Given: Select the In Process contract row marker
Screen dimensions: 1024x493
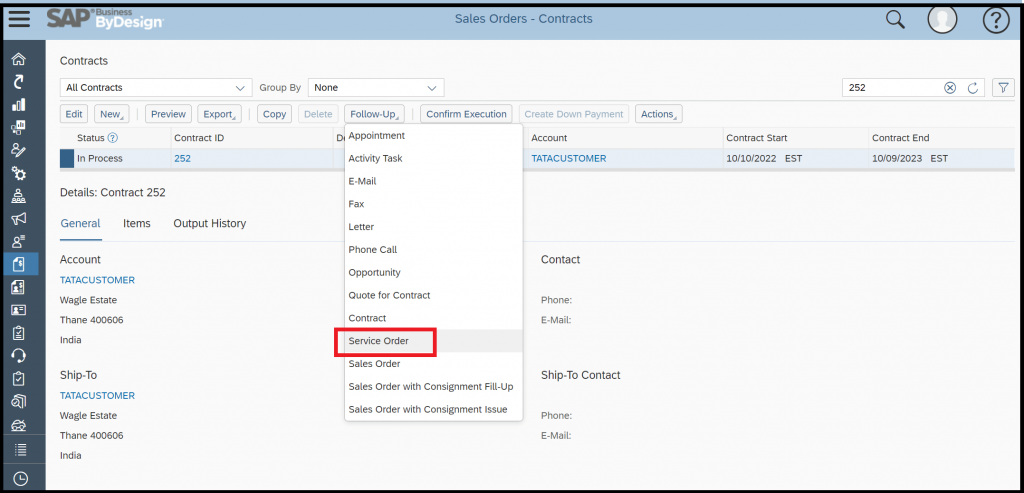Looking at the screenshot, I should coord(67,159).
